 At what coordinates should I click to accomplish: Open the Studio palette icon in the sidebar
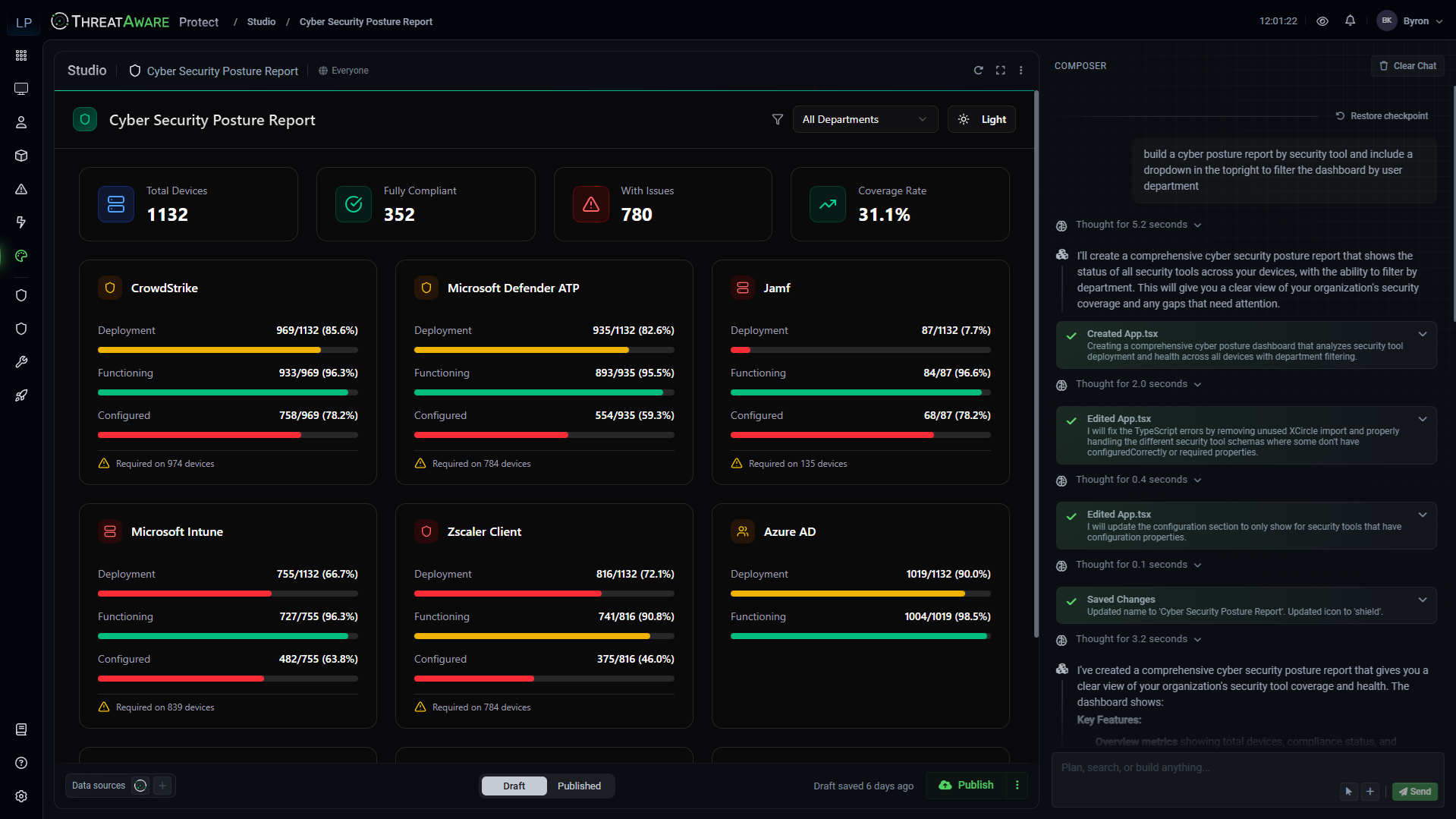pyautogui.click(x=21, y=256)
